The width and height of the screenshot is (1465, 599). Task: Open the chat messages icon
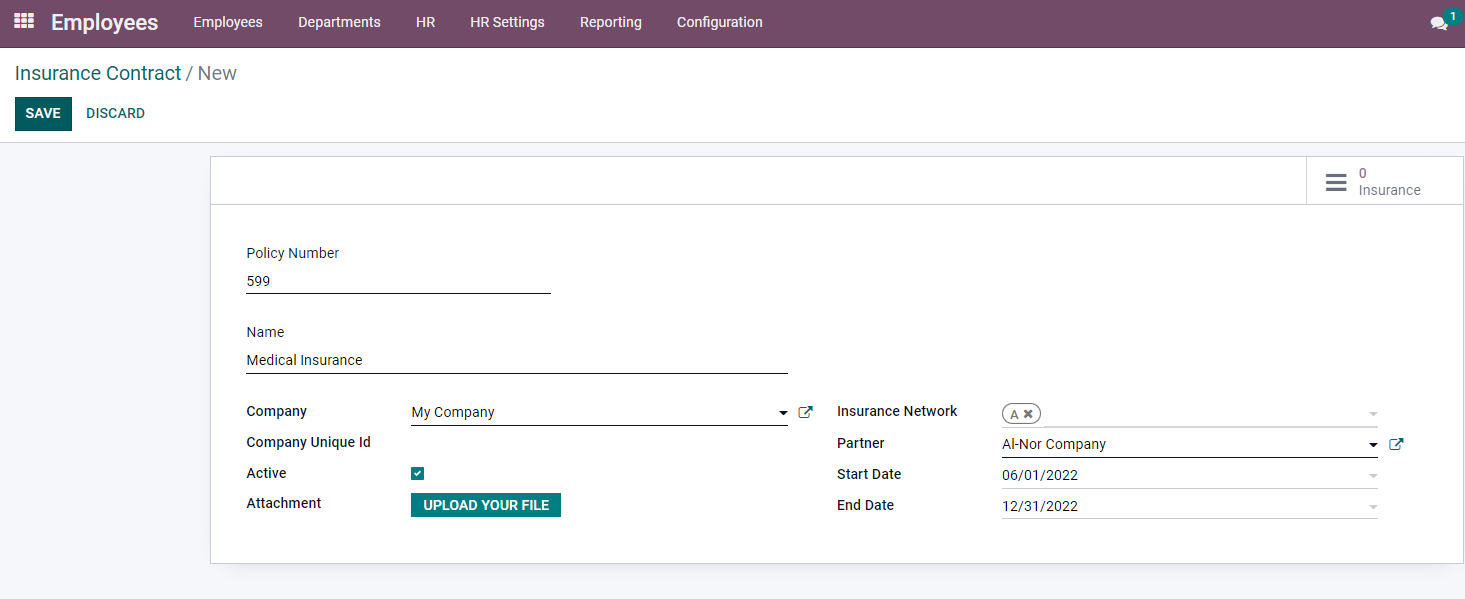point(1438,23)
